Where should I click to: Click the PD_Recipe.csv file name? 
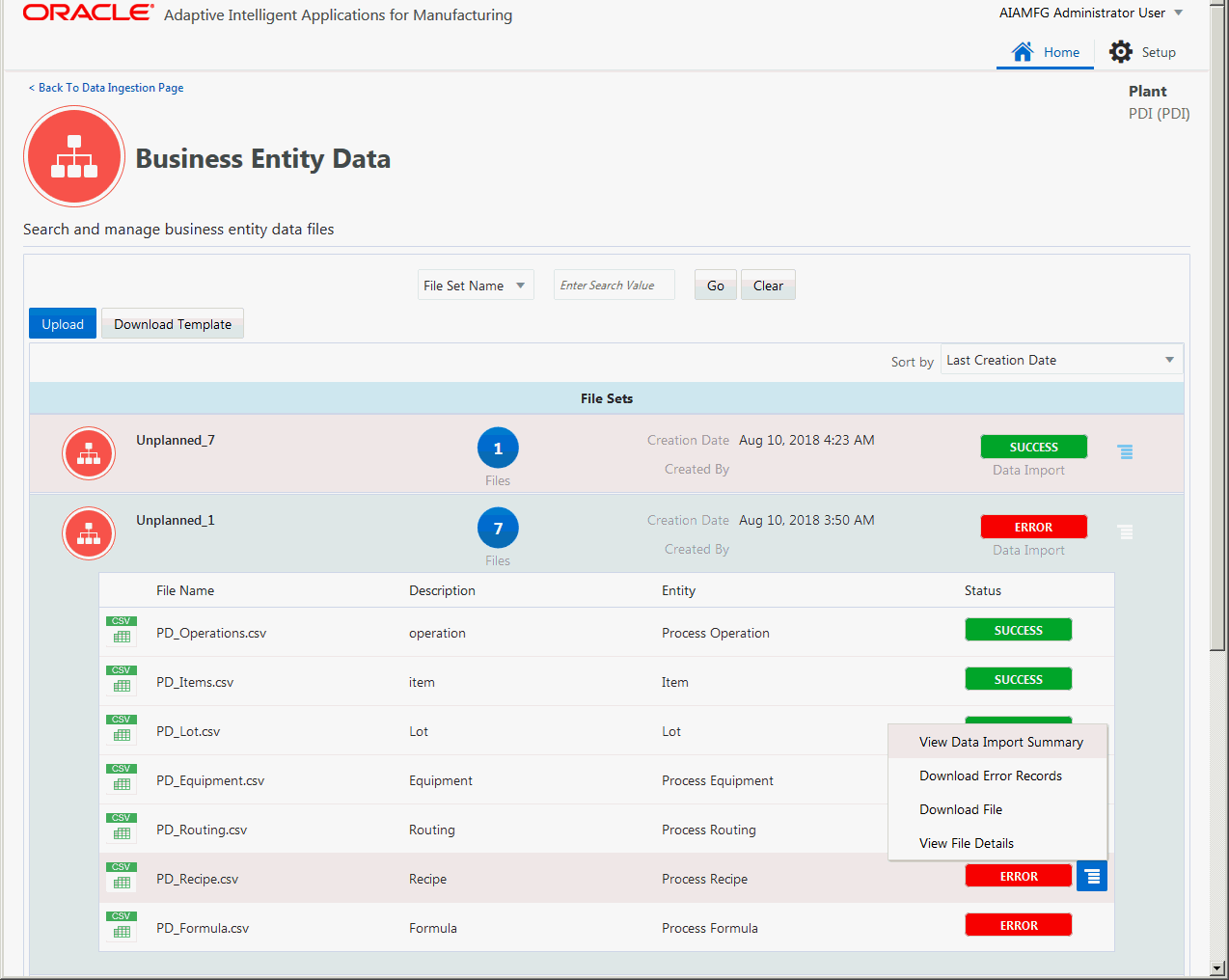(197, 880)
